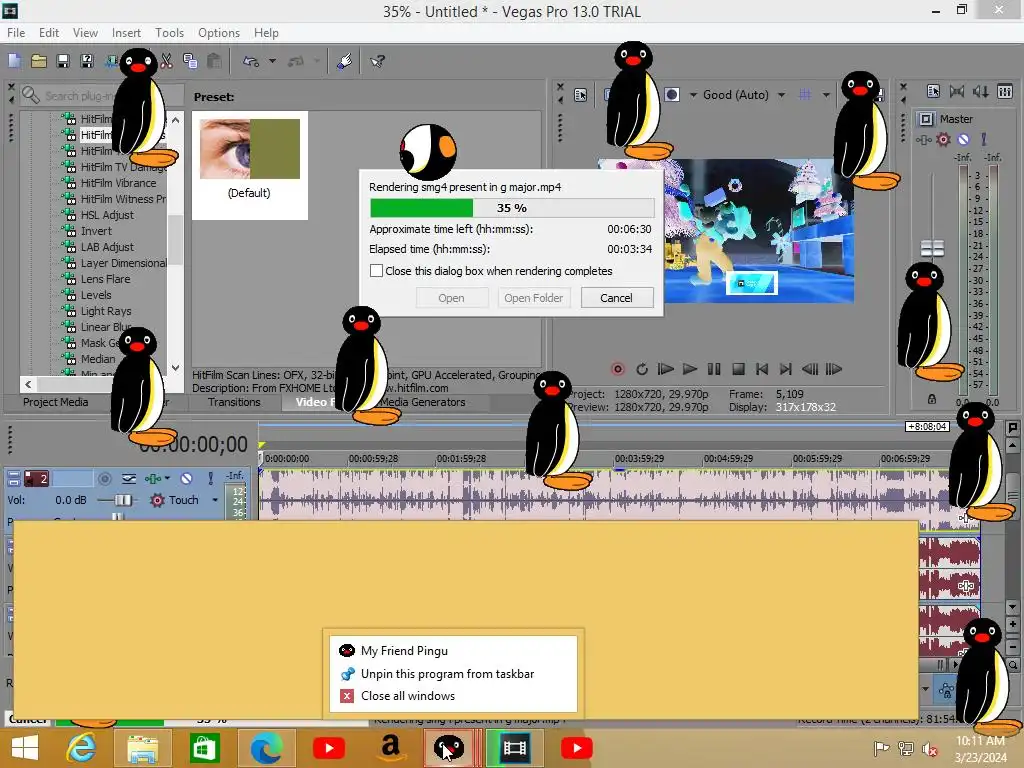The image size is (1024, 768).
Task: Adjust the Master volume fader
Action: [x=933, y=248]
